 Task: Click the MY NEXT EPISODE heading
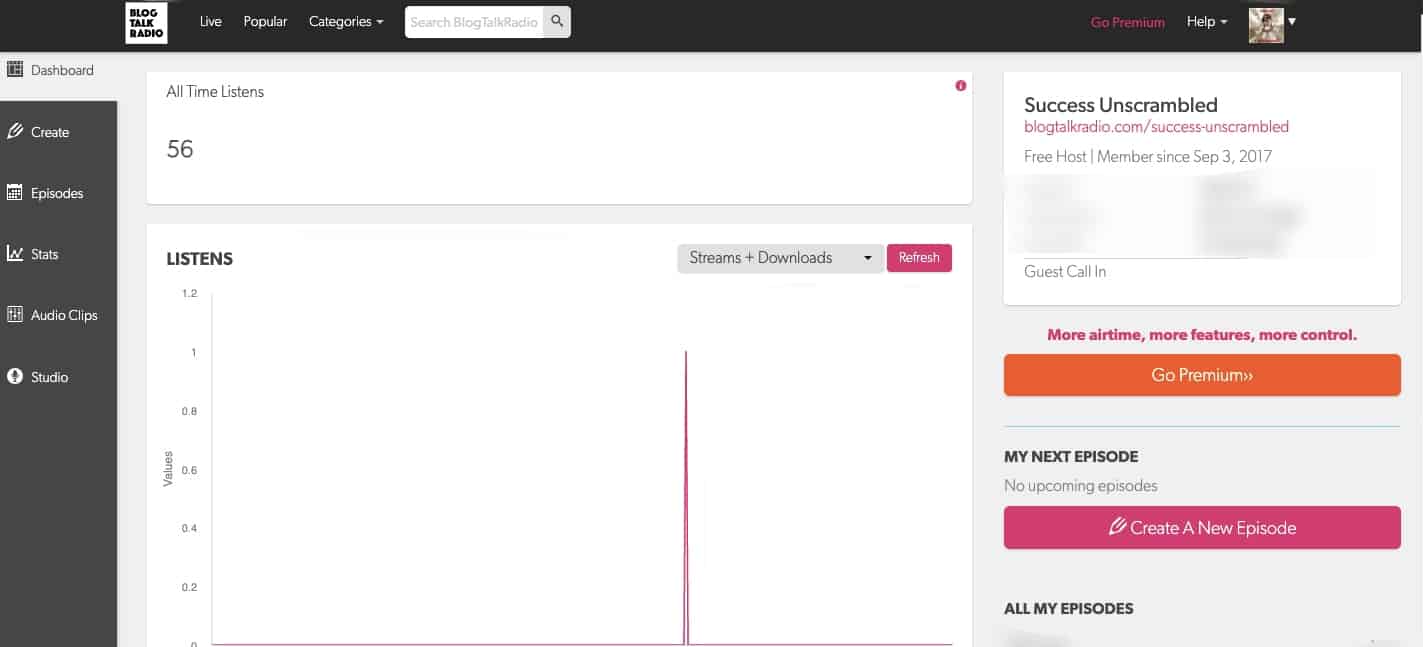point(1071,456)
